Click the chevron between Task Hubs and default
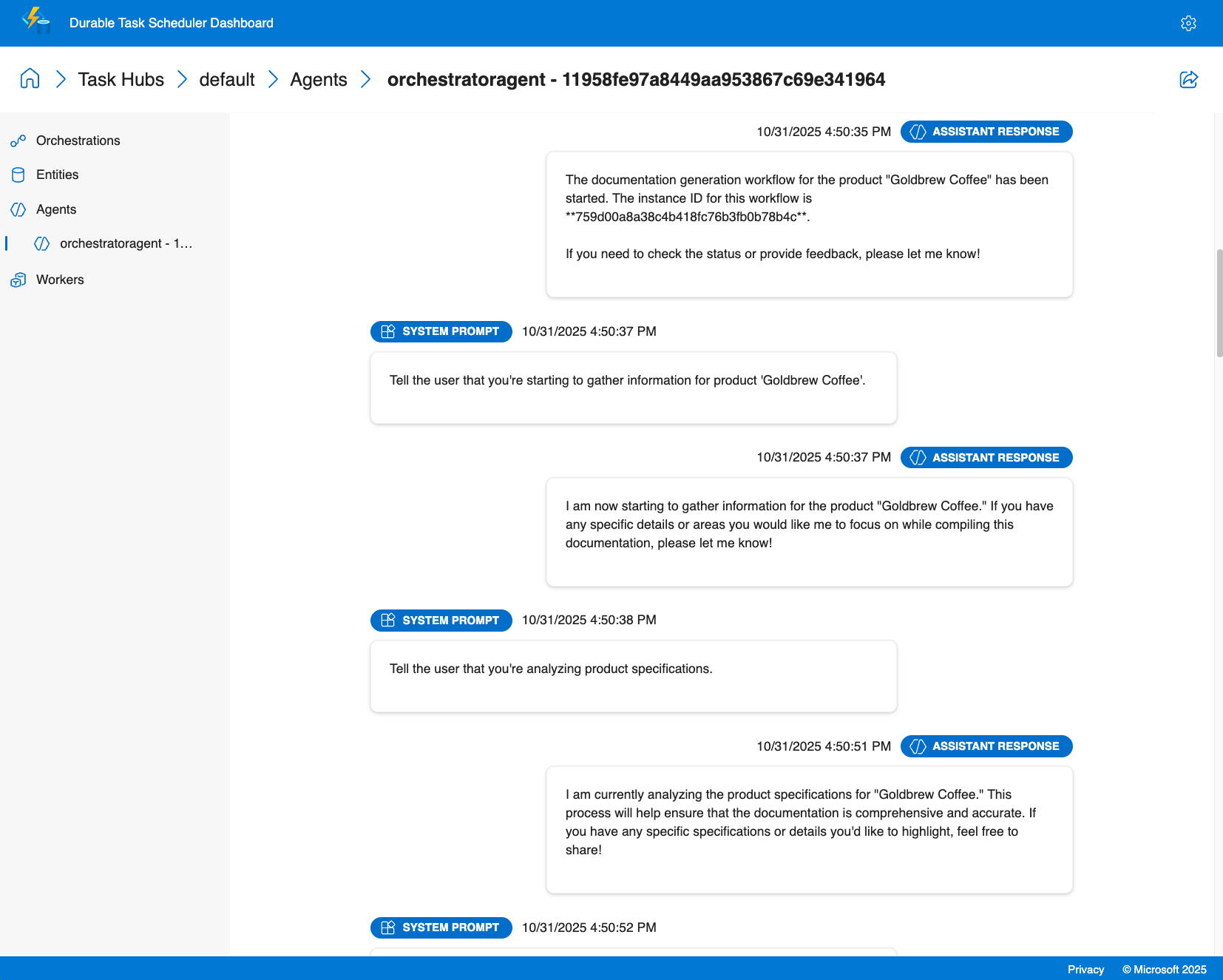 coord(181,79)
